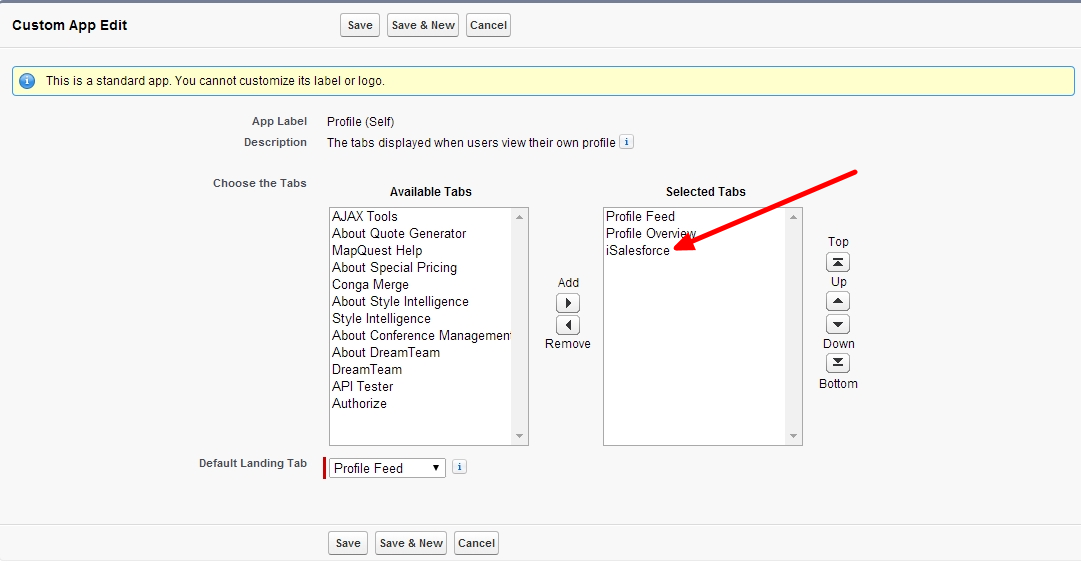Select About Quote Generator in Available Tabs

(x=421, y=234)
